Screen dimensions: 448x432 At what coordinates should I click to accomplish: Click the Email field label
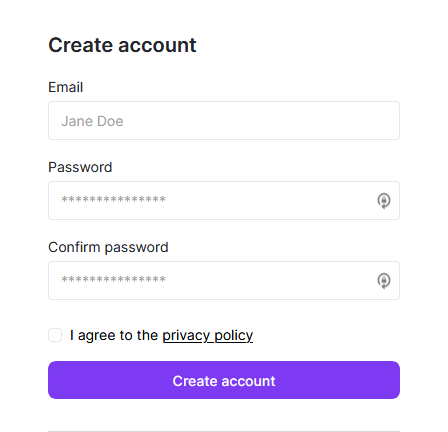coord(66,87)
